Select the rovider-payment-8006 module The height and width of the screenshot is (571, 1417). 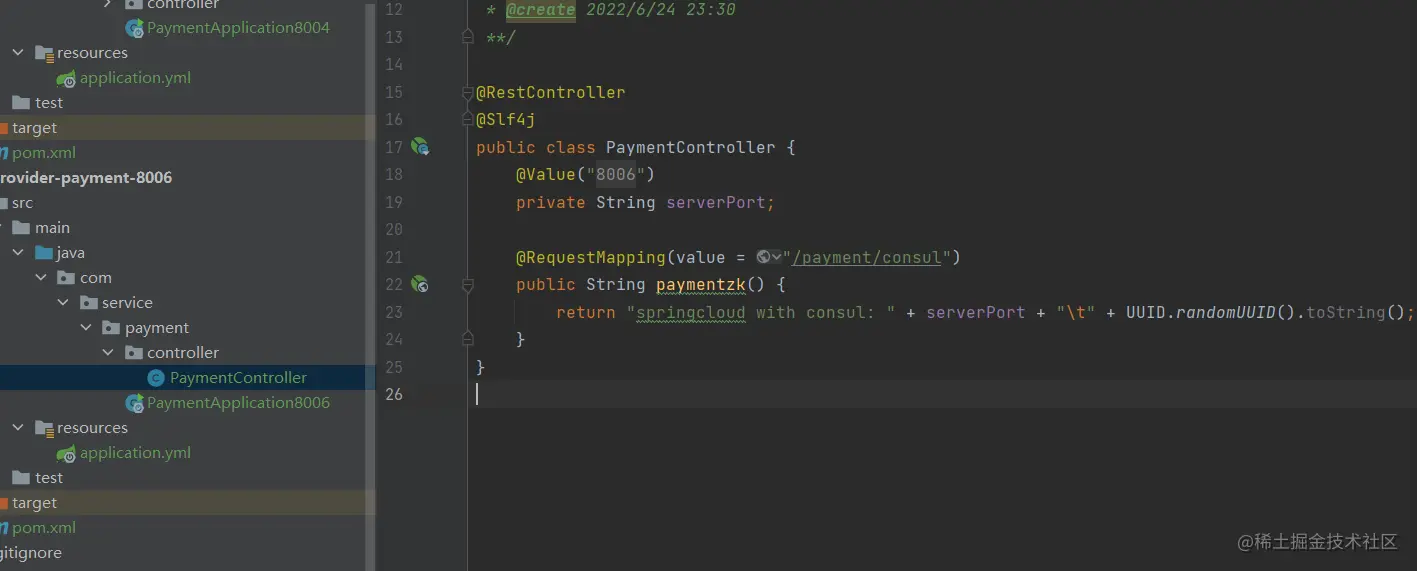point(86,178)
